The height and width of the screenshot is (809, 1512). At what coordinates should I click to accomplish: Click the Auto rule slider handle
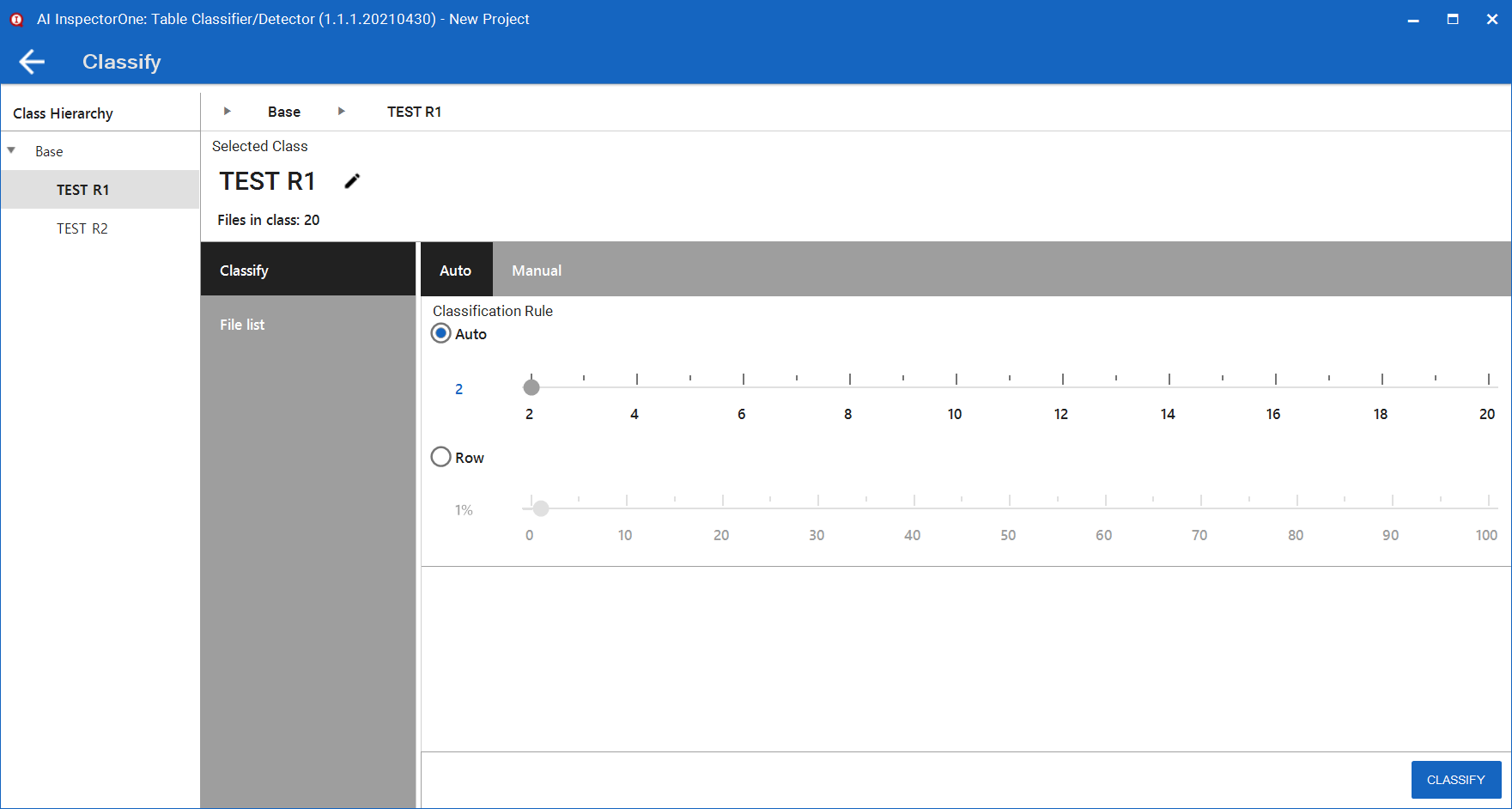pyautogui.click(x=531, y=386)
